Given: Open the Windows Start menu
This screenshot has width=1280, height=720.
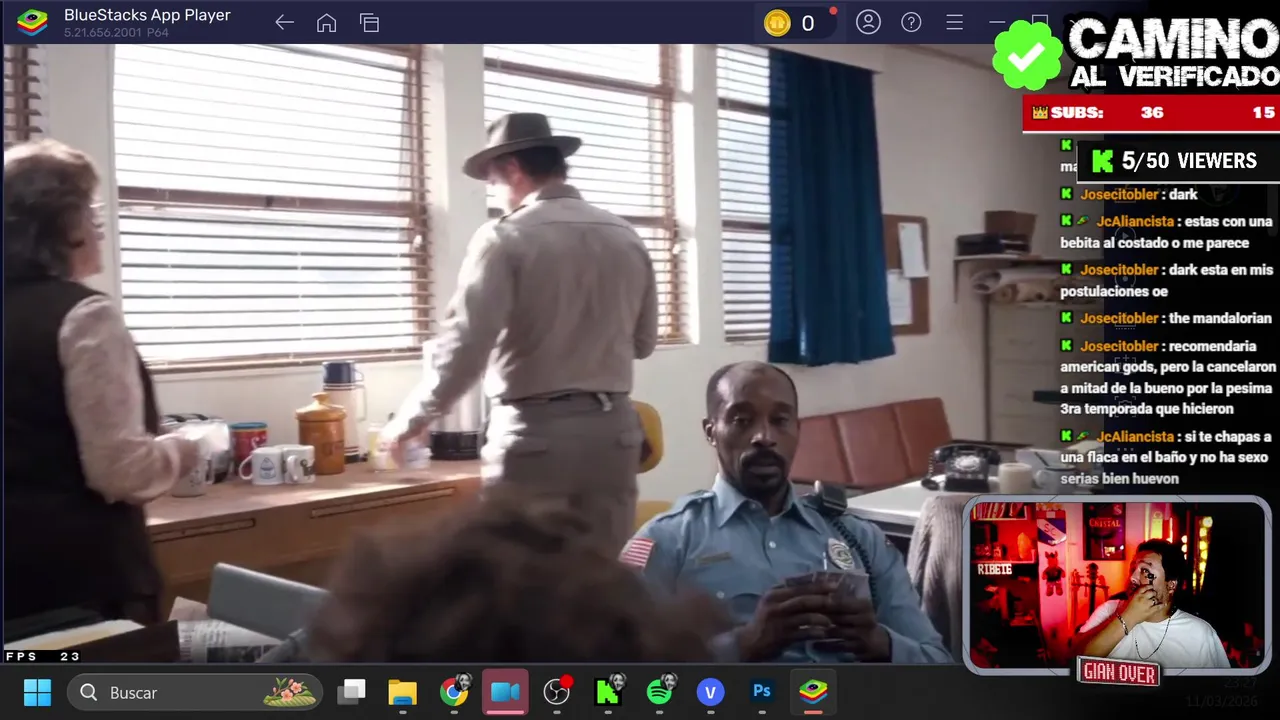Looking at the screenshot, I should coord(37,692).
